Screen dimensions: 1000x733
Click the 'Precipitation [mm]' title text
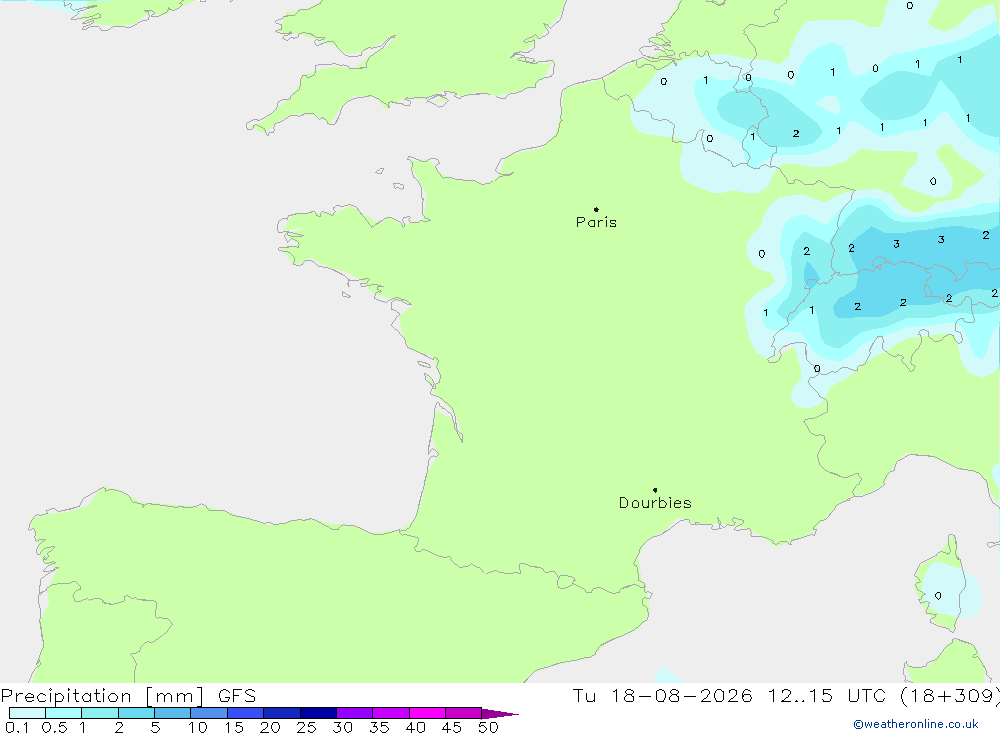(x=102, y=696)
